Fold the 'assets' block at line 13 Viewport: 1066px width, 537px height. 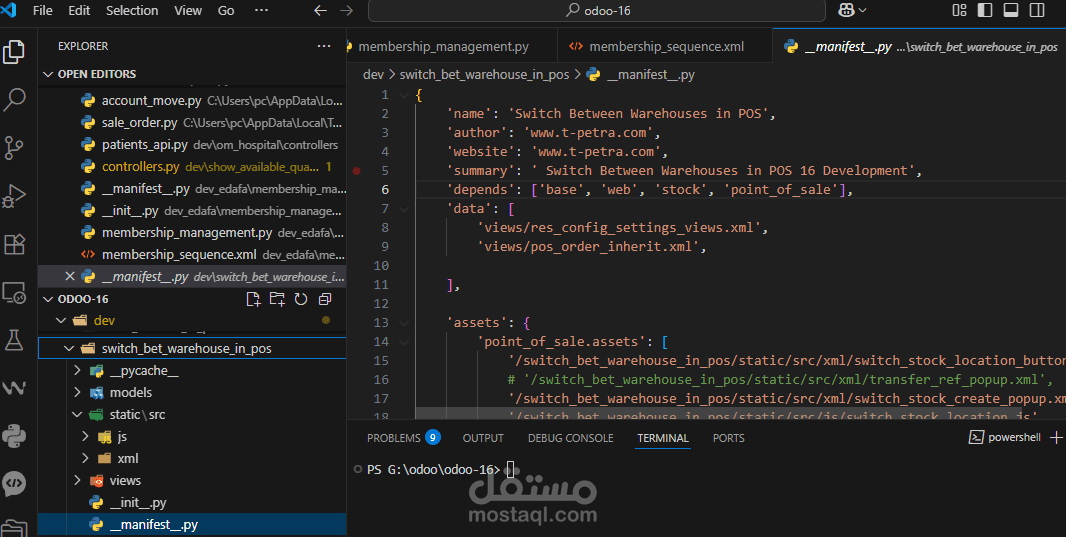click(403, 323)
